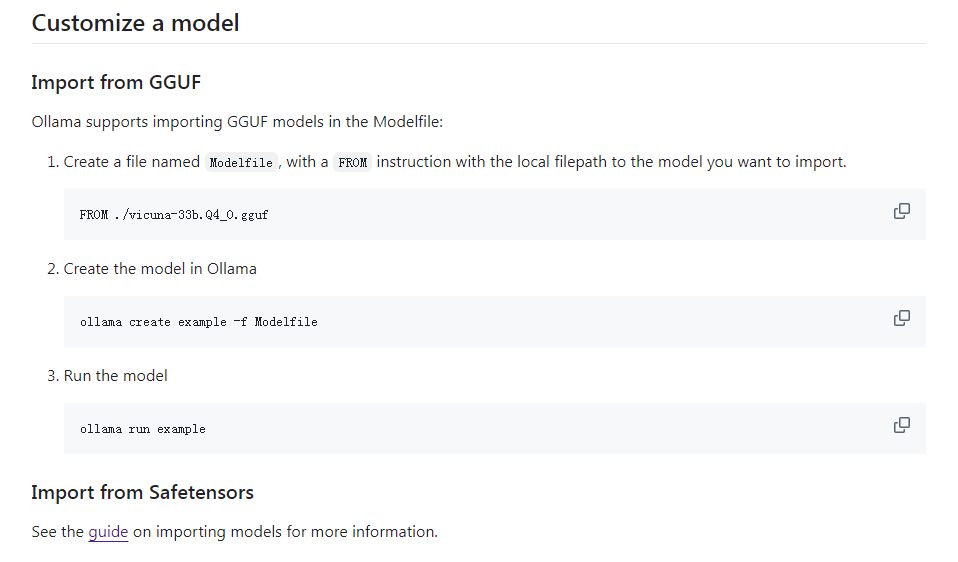Click the step 3 text Run the model

[115, 376]
